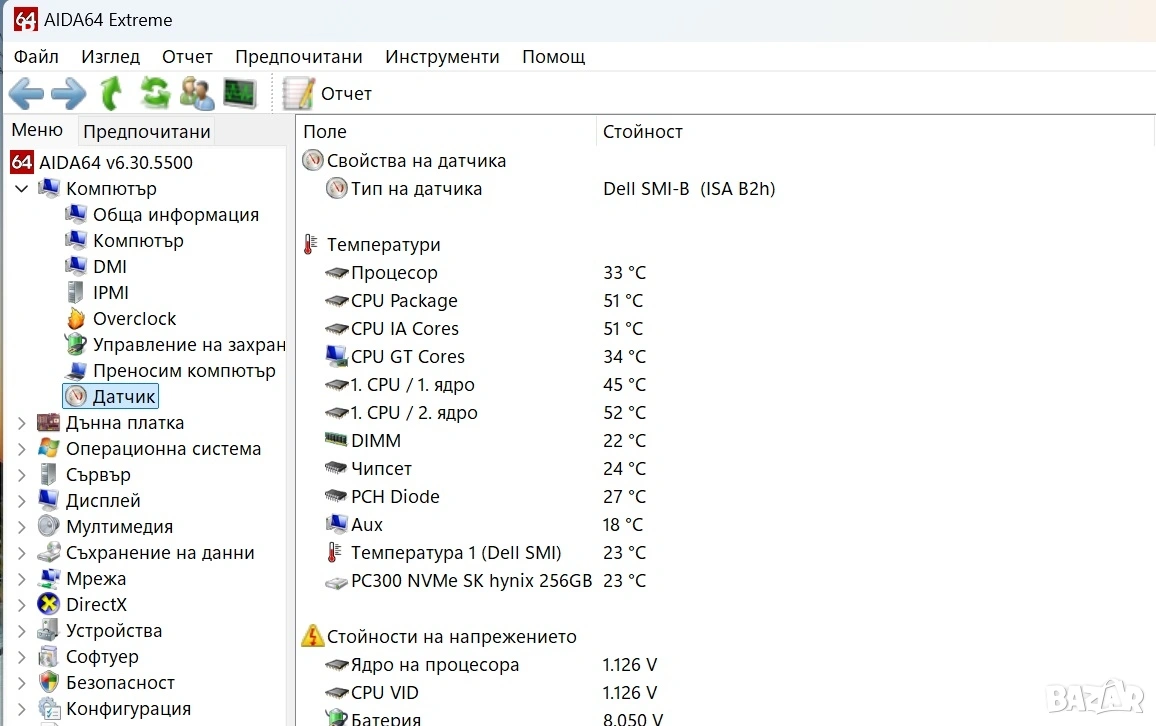Viewport: 1156px width, 726px height.
Task: Collapse the Компютър tree node
Action: click(x=21, y=189)
